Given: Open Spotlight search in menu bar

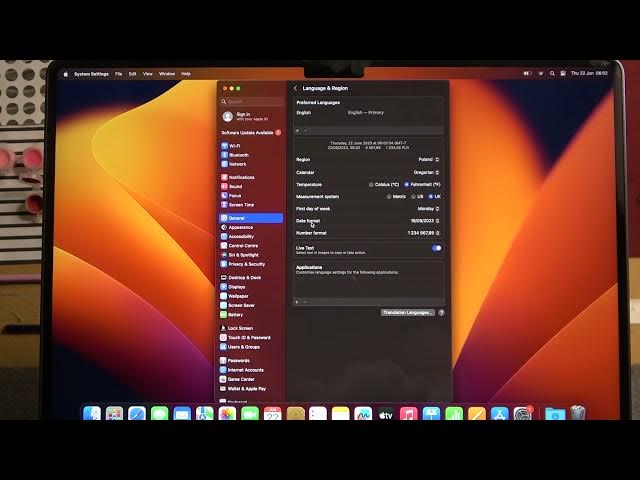Looking at the screenshot, I should pyautogui.click(x=552, y=73).
